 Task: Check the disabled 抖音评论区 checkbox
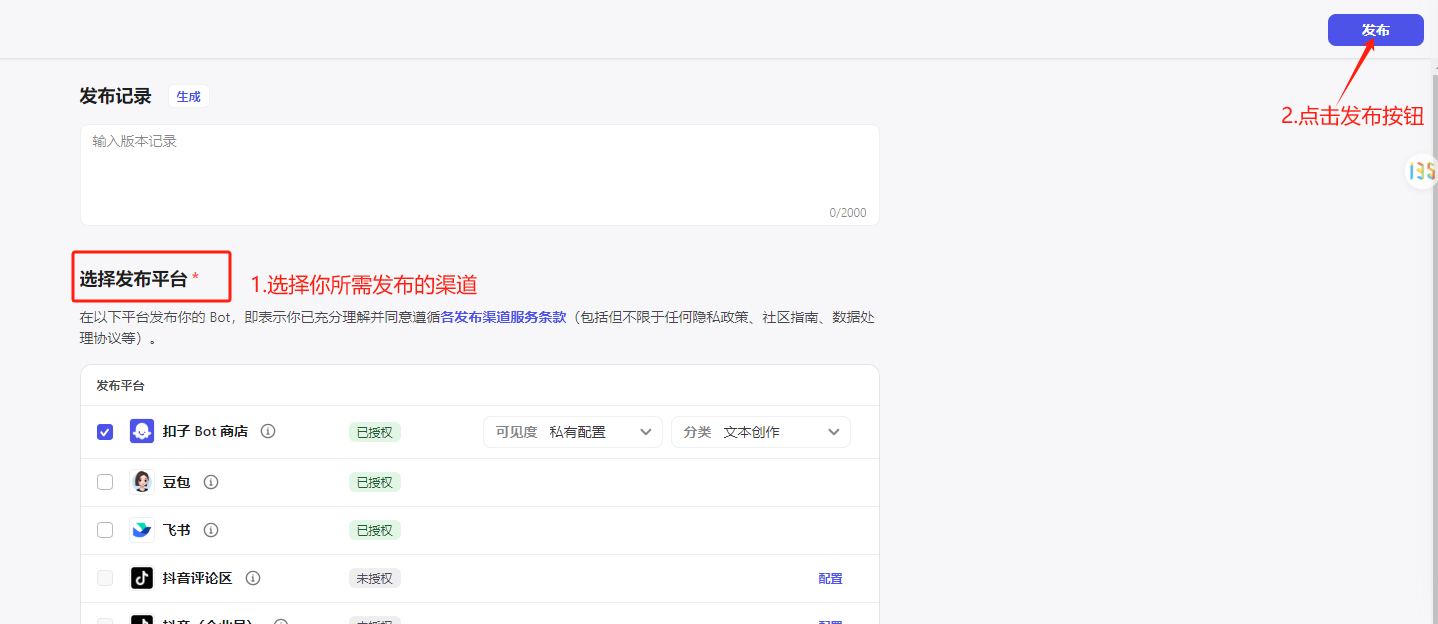click(105, 578)
